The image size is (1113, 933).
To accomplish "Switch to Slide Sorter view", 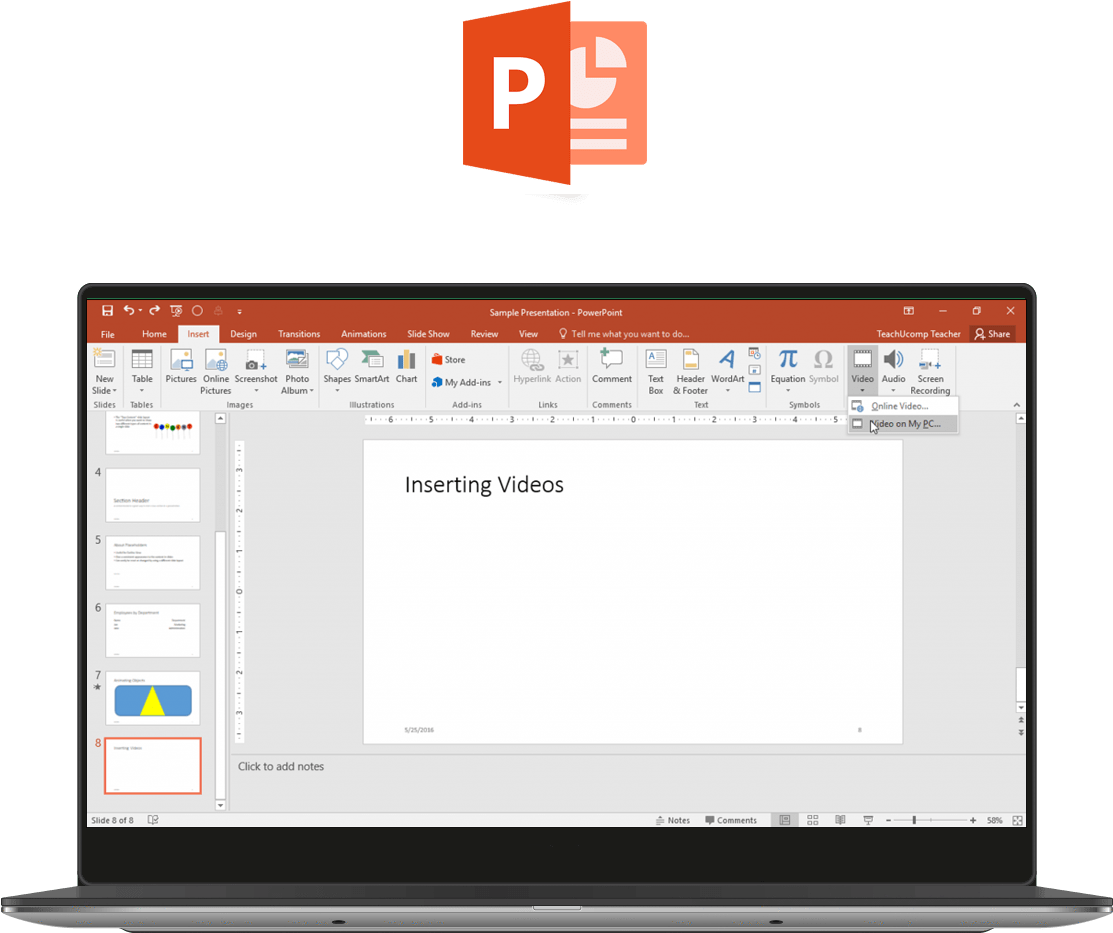I will coord(813,820).
